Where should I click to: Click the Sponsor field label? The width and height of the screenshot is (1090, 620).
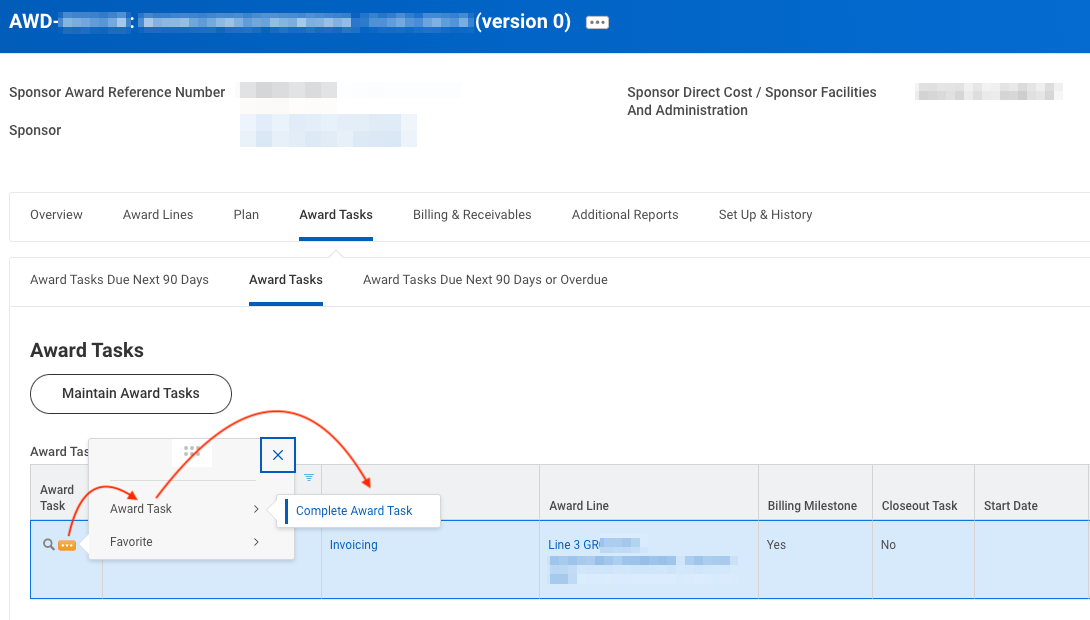tap(35, 131)
